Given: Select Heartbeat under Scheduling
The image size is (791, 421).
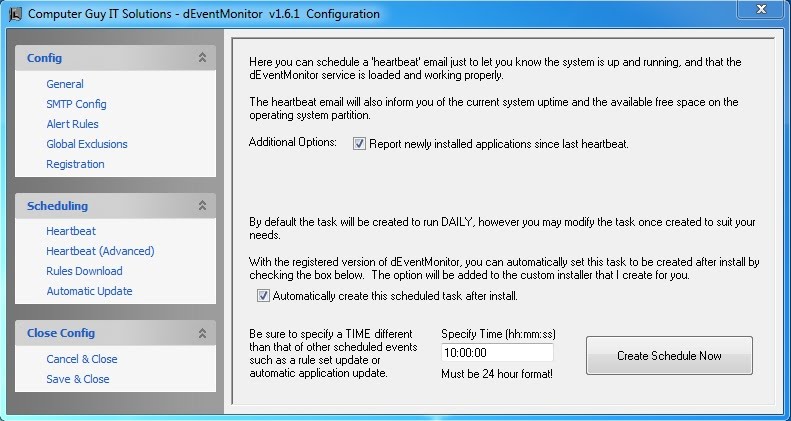Looking at the screenshot, I should [71, 231].
